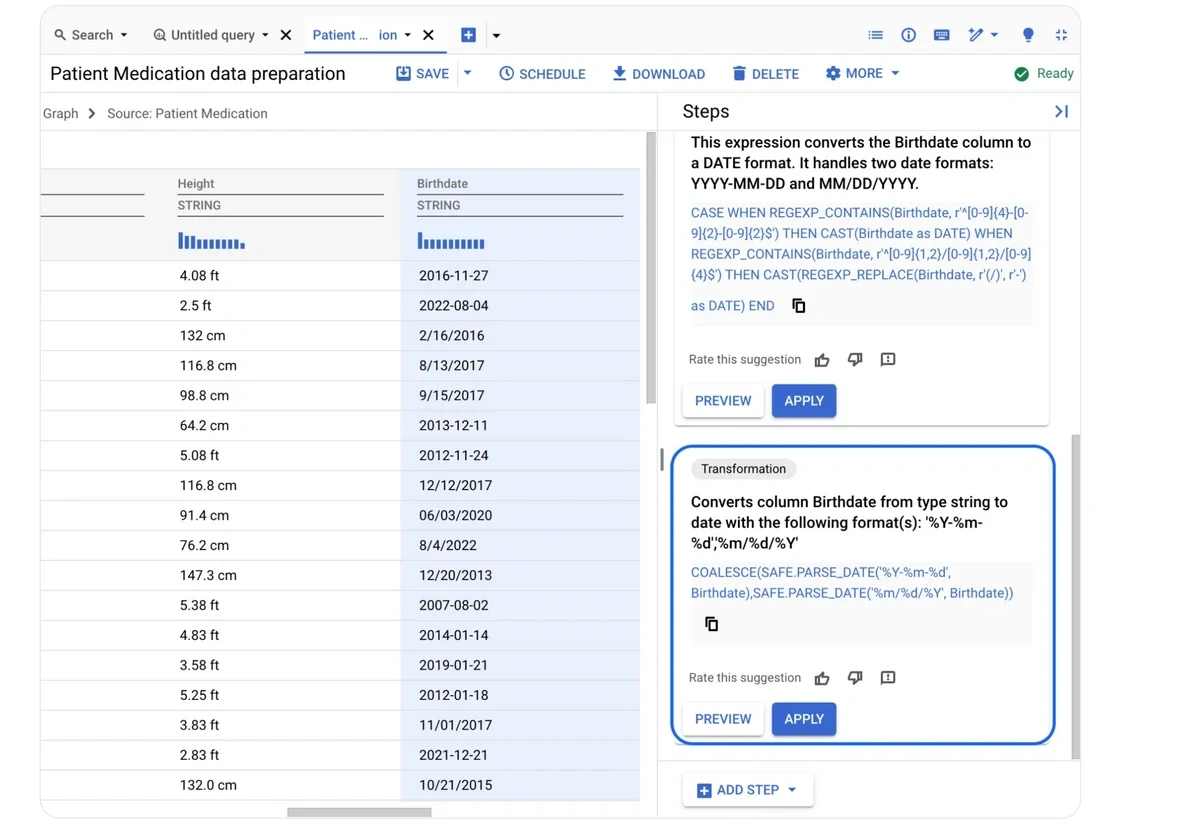Copy the CASE WHEN expression using its copy icon
Image resolution: width=1200 pixels, height=833 pixels.
point(798,305)
